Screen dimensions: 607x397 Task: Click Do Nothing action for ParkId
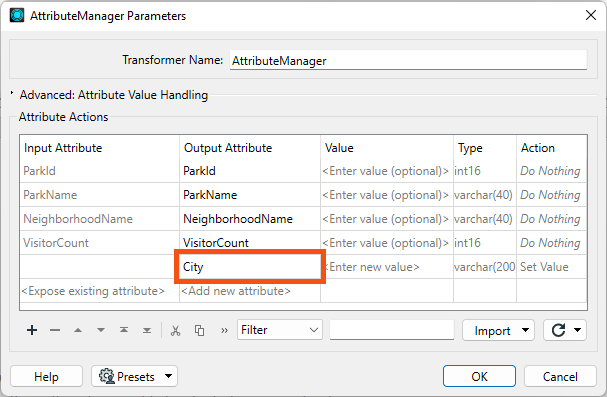(x=552, y=171)
